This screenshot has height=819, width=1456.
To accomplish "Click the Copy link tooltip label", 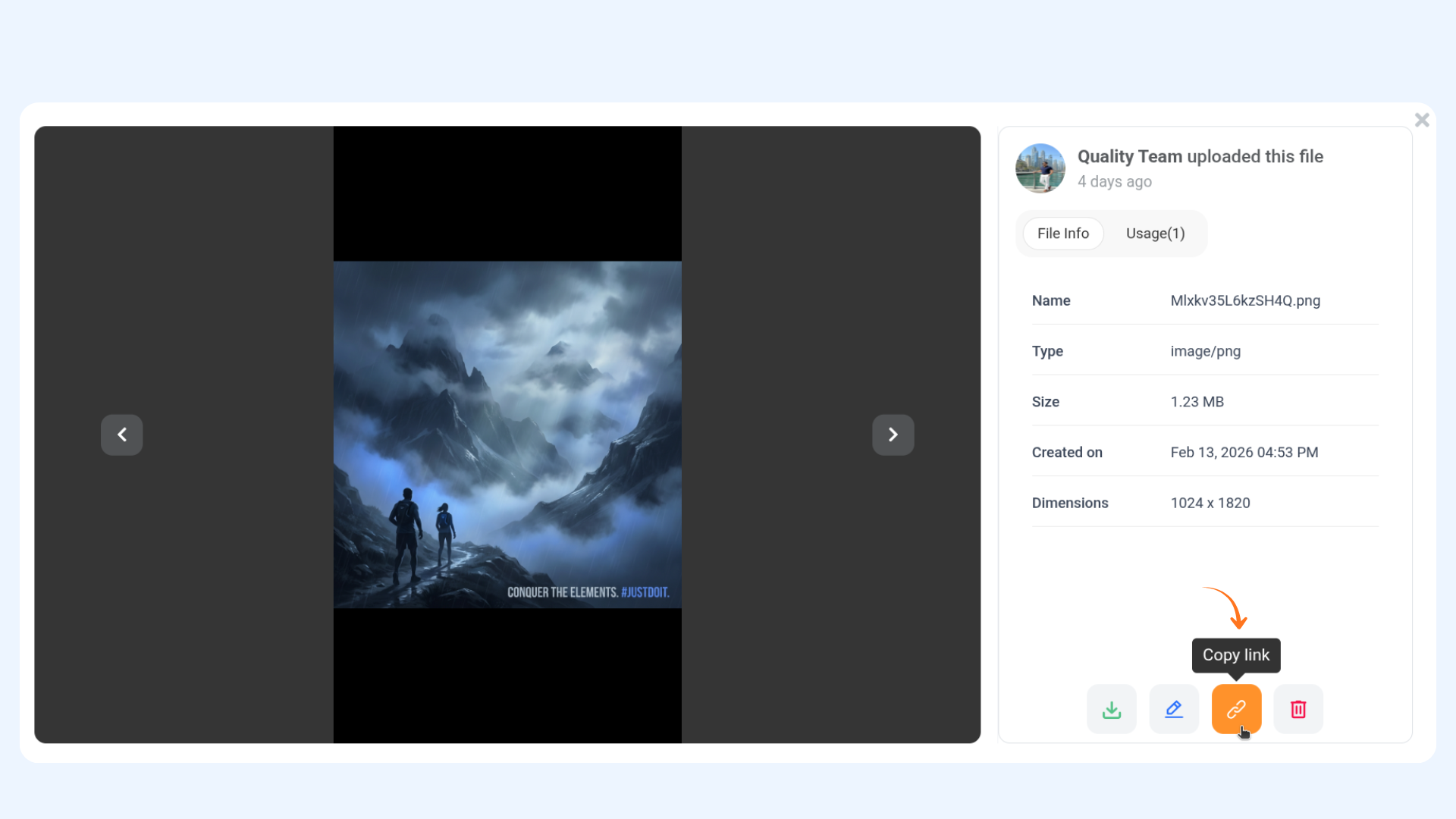I will [x=1235, y=655].
